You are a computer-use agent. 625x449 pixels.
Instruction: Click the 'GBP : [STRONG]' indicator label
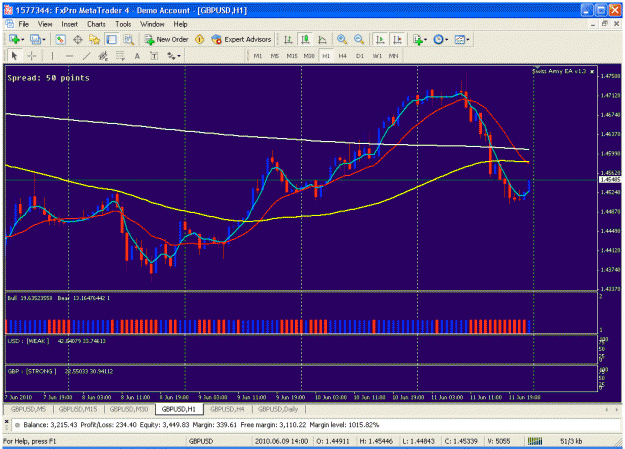(x=32, y=371)
